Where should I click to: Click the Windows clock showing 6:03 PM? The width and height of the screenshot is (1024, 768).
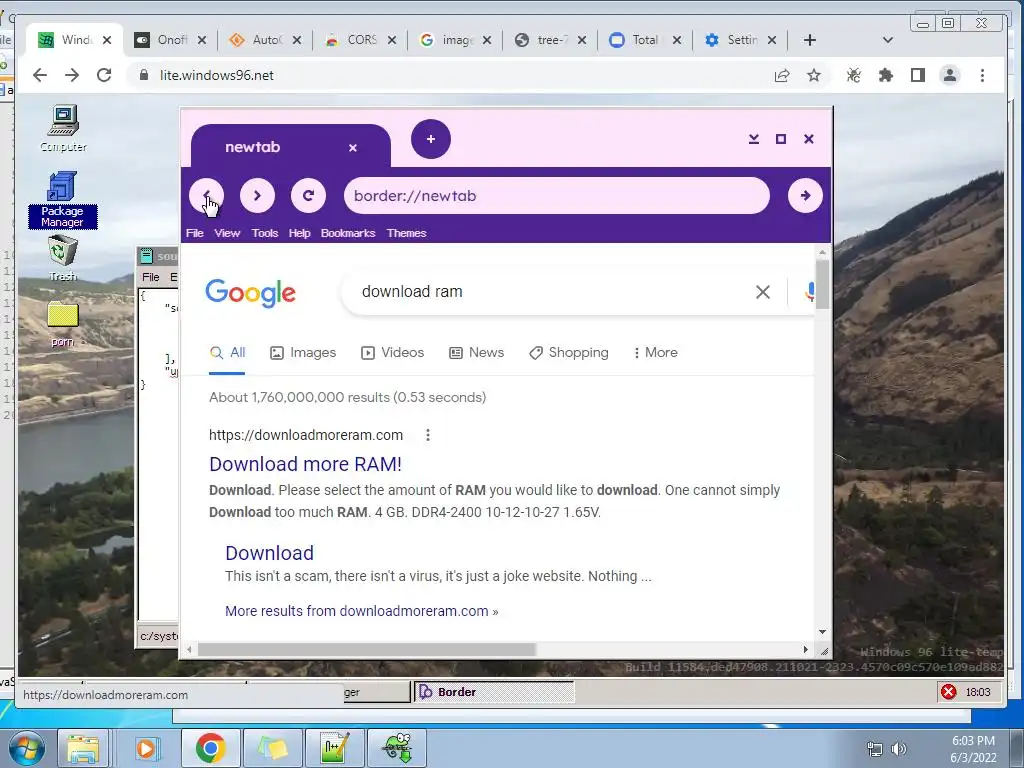[x=973, y=748]
